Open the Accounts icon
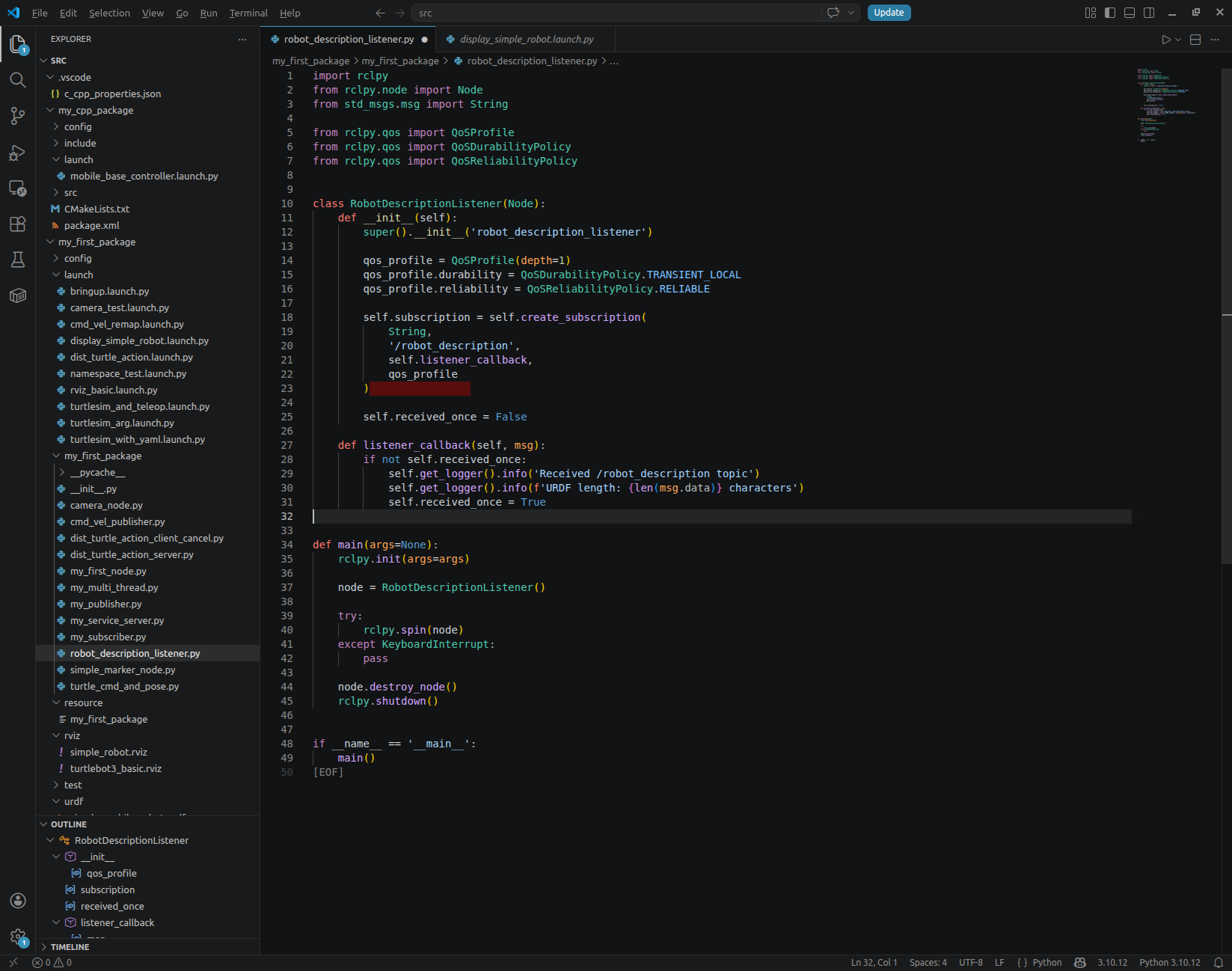 coord(18,901)
